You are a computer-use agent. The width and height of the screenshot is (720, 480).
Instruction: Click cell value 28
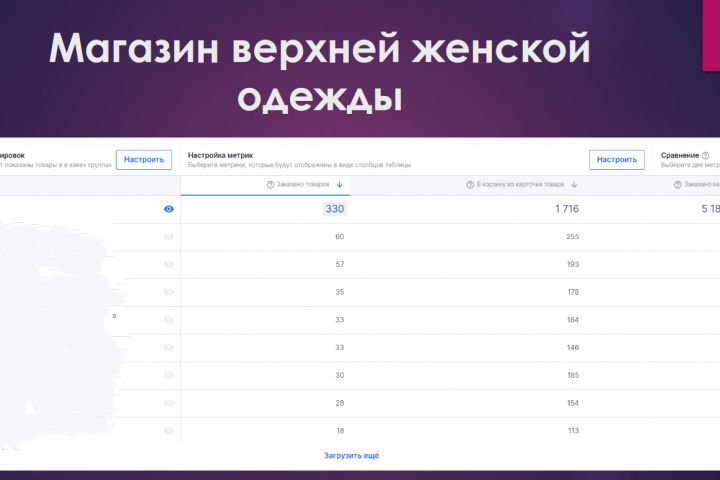click(x=339, y=403)
